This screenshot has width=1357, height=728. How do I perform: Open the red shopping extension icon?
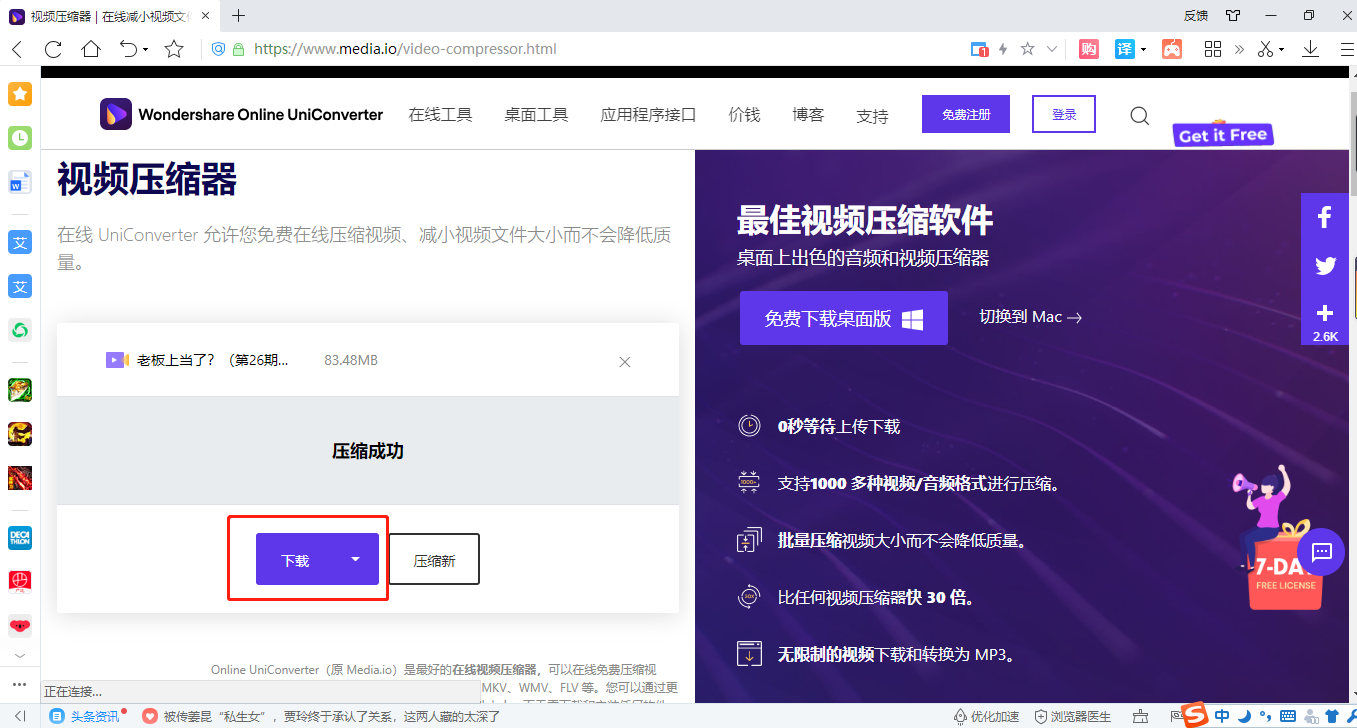(x=1090, y=49)
